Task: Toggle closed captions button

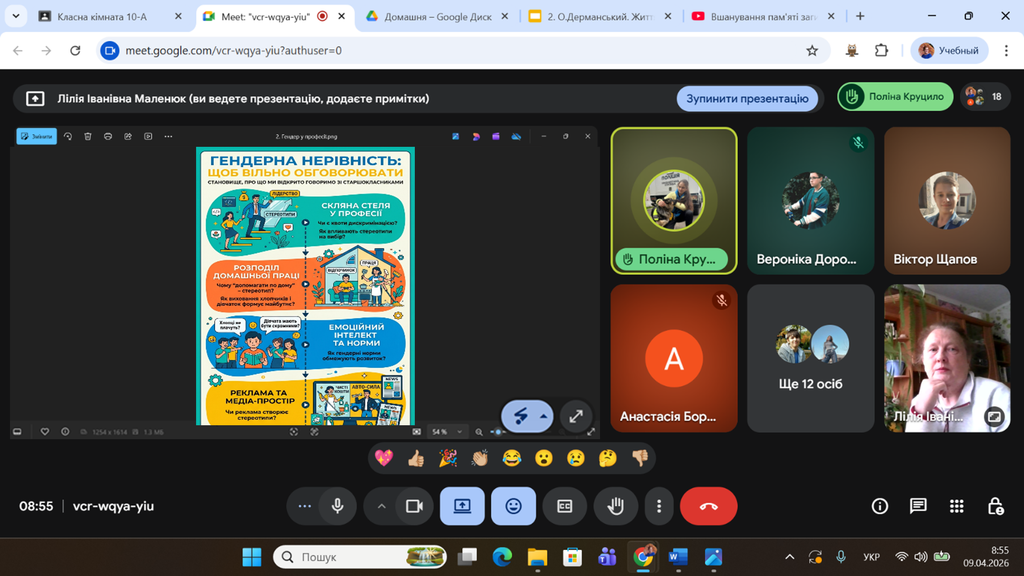Action: point(564,506)
